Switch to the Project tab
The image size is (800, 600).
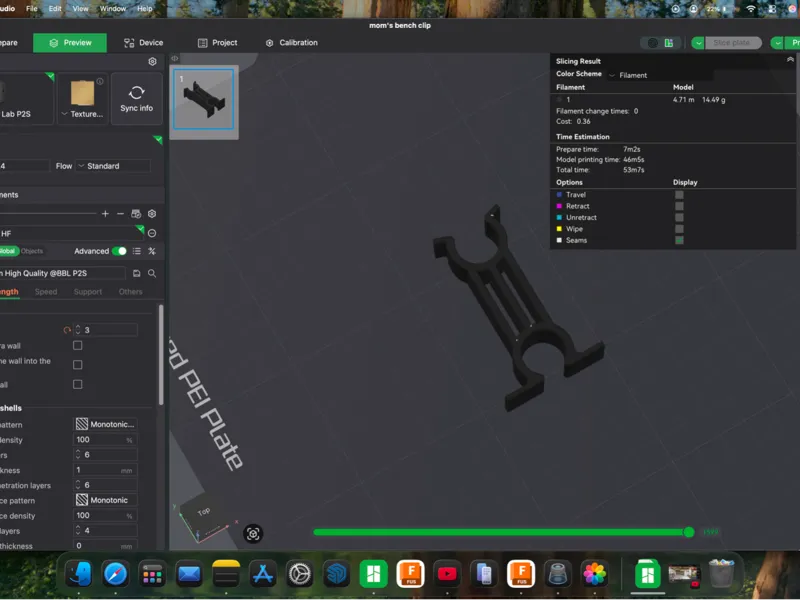click(217, 43)
